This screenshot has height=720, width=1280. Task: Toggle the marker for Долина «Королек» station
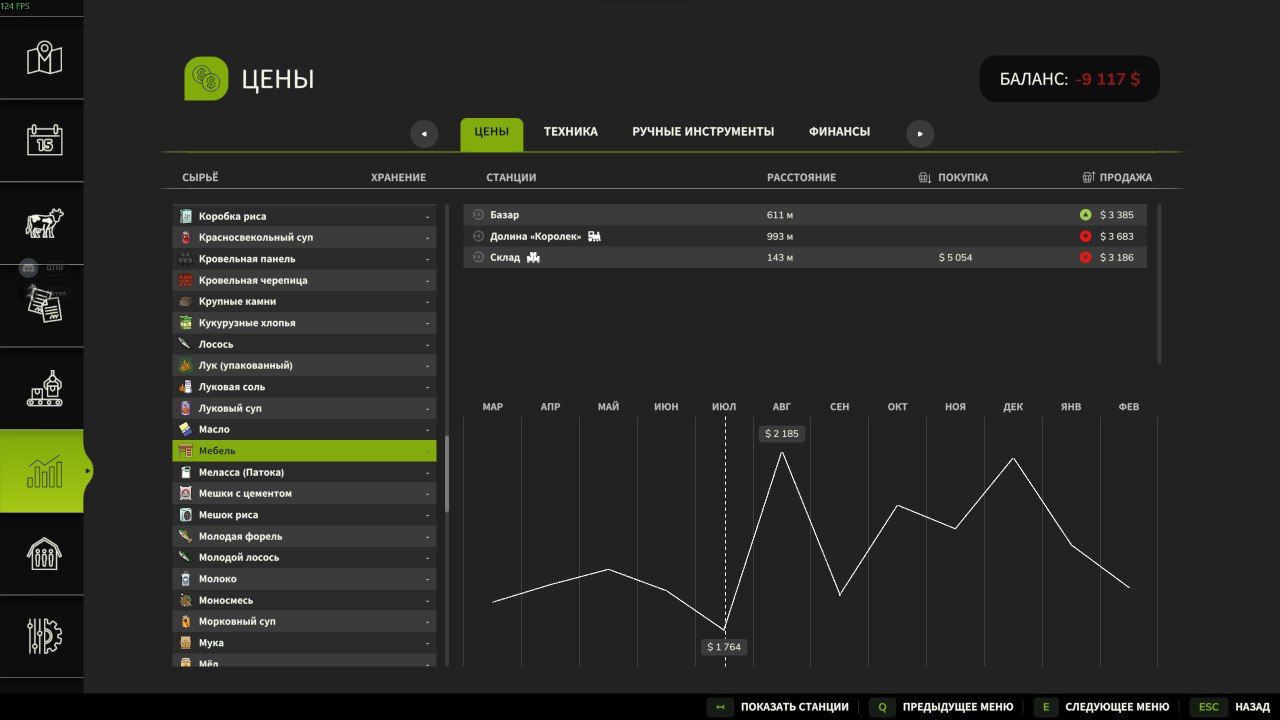point(478,235)
